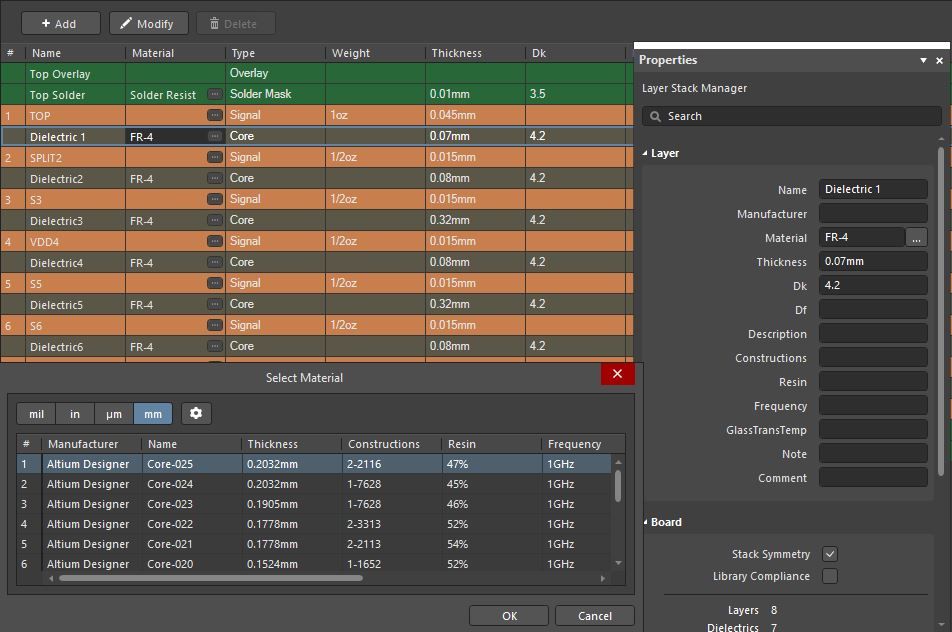Image resolution: width=952 pixels, height=632 pixels.
Task: Switch to µm units
Action: [114, 413]
